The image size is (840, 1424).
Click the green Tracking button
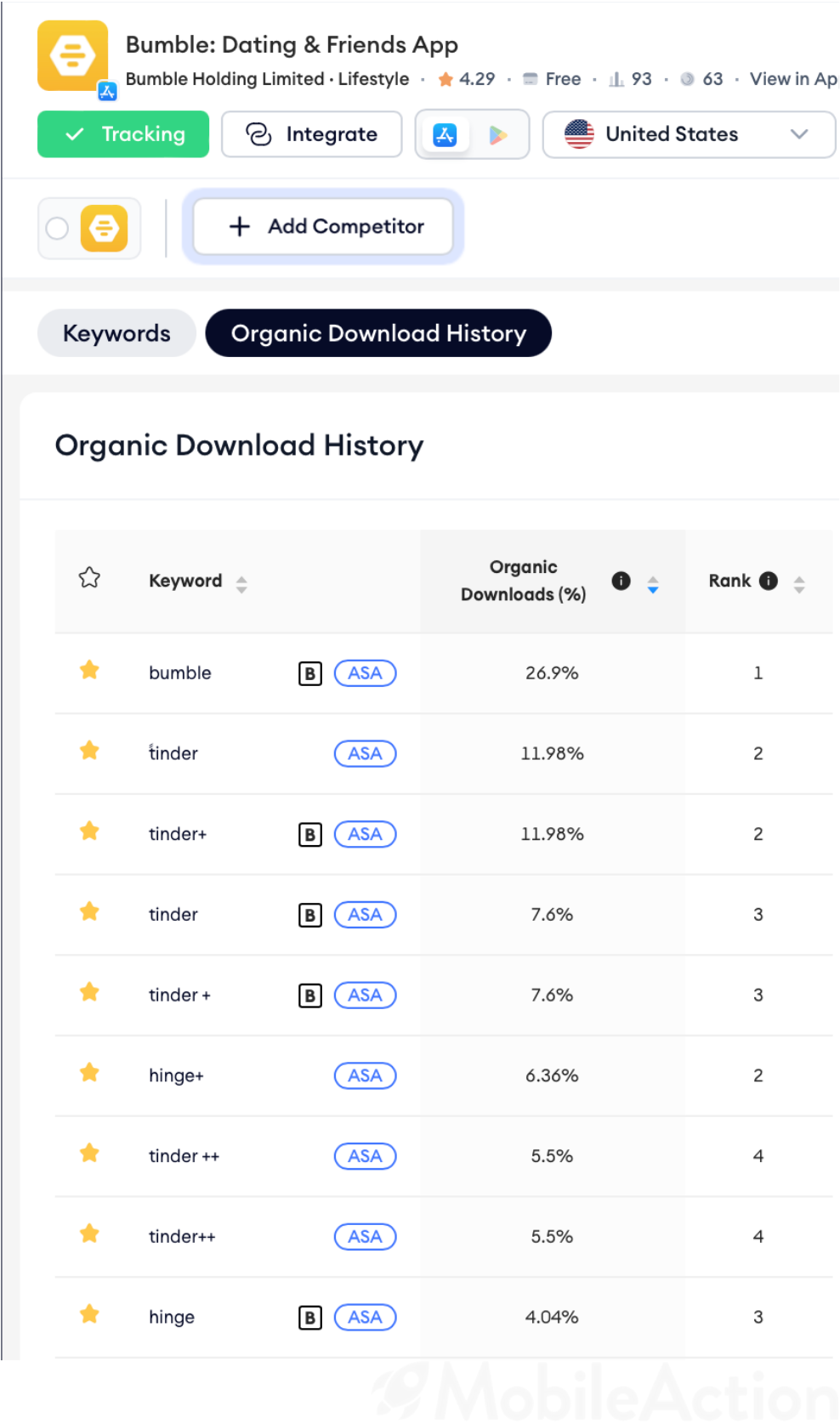123,134
